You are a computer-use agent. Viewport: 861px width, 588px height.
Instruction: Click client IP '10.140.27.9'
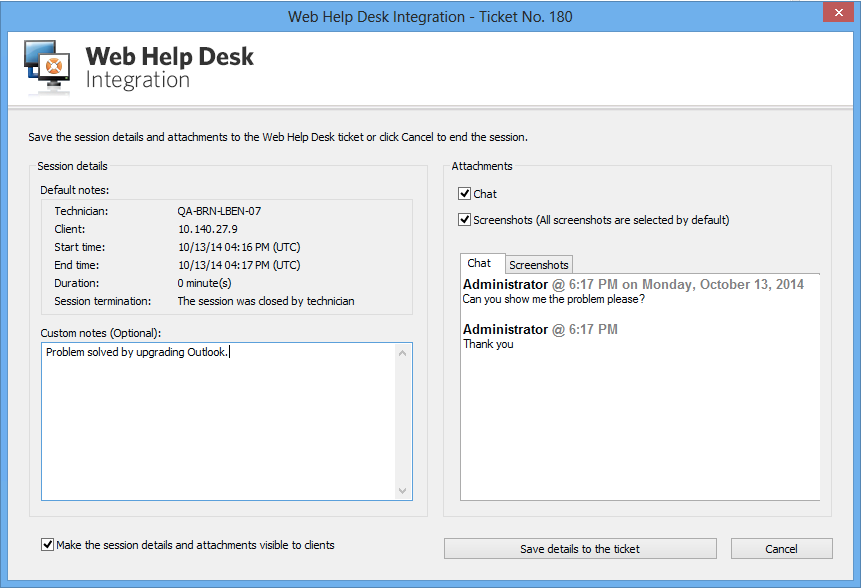point(208,229)
